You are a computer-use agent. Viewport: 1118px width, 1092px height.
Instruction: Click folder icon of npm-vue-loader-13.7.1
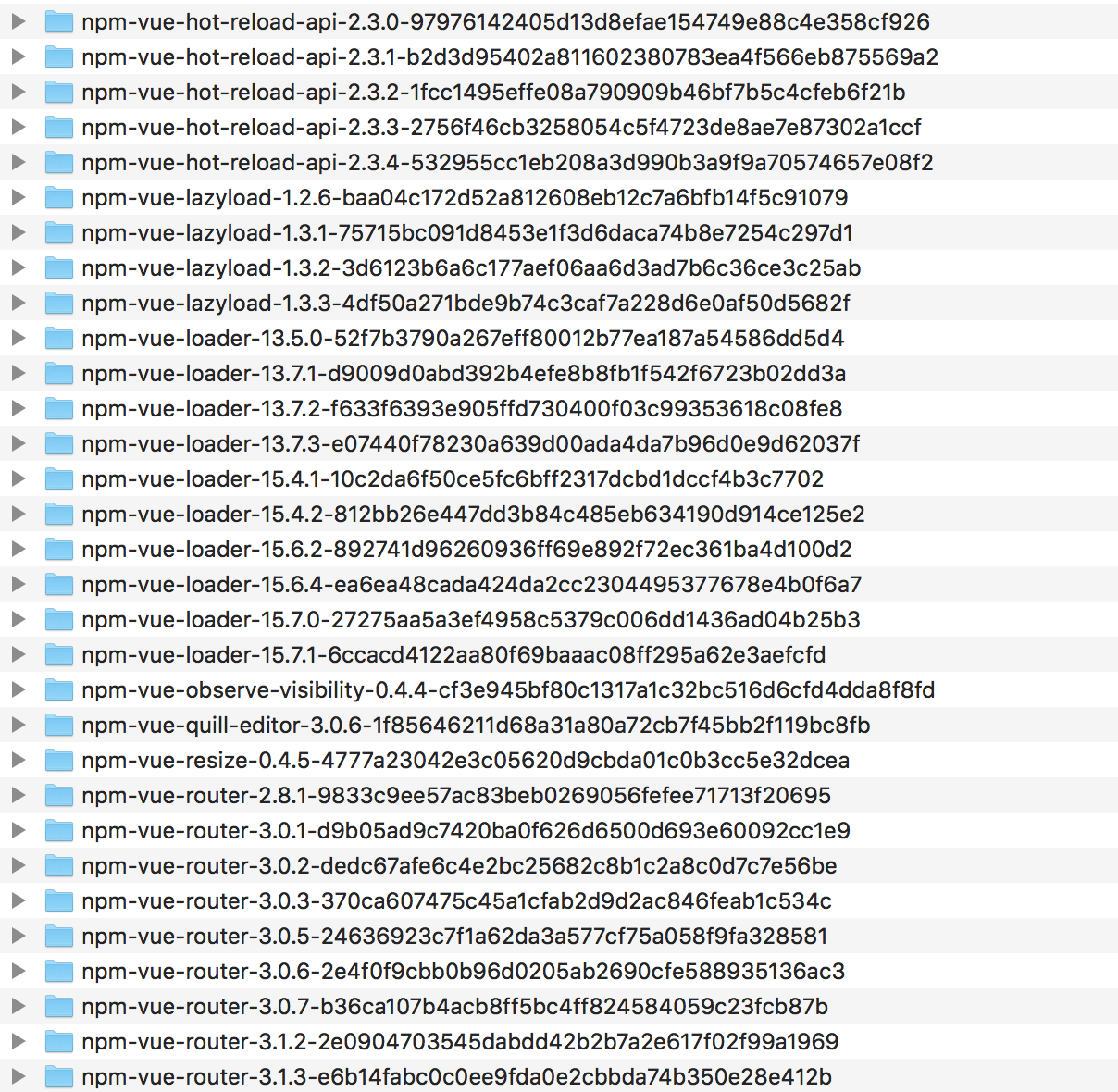point(59,373)
